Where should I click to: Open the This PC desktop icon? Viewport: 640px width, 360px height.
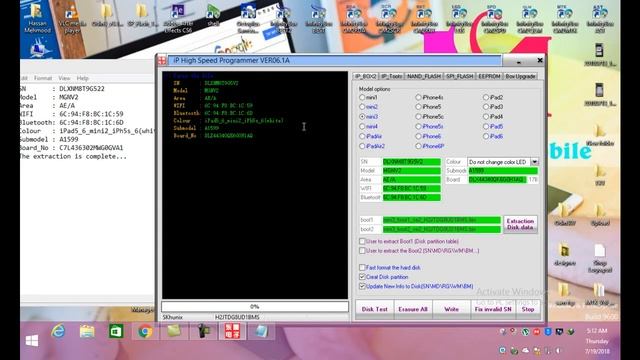point(39,48)
